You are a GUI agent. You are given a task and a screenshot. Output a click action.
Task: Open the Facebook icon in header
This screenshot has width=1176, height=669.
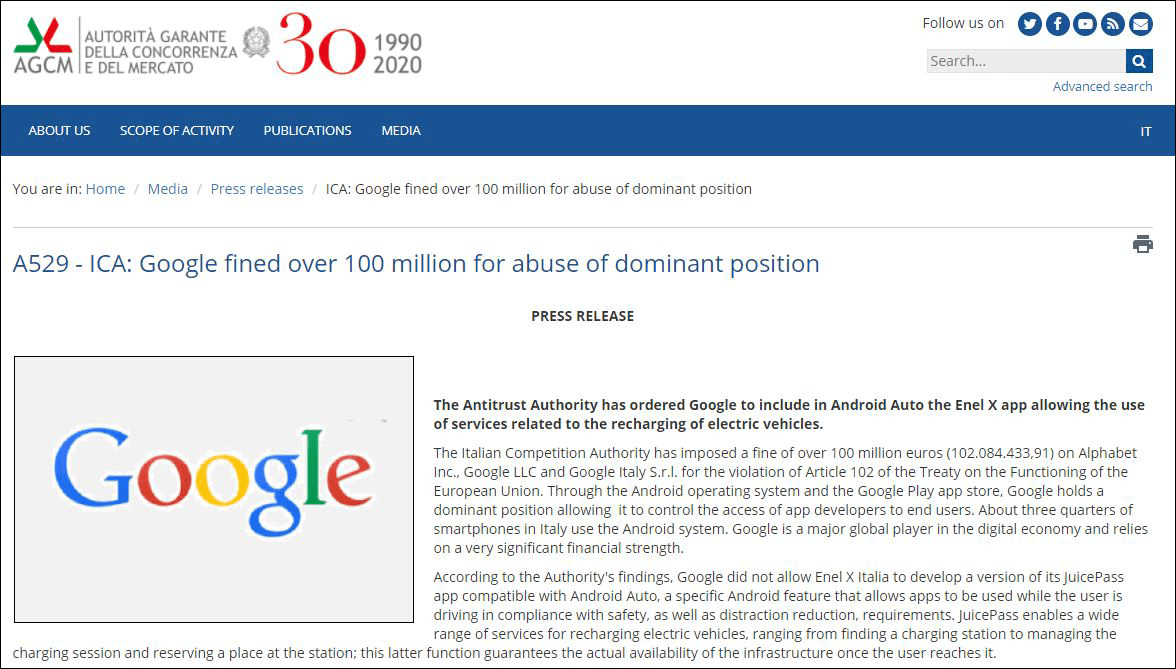point(1058,24)
